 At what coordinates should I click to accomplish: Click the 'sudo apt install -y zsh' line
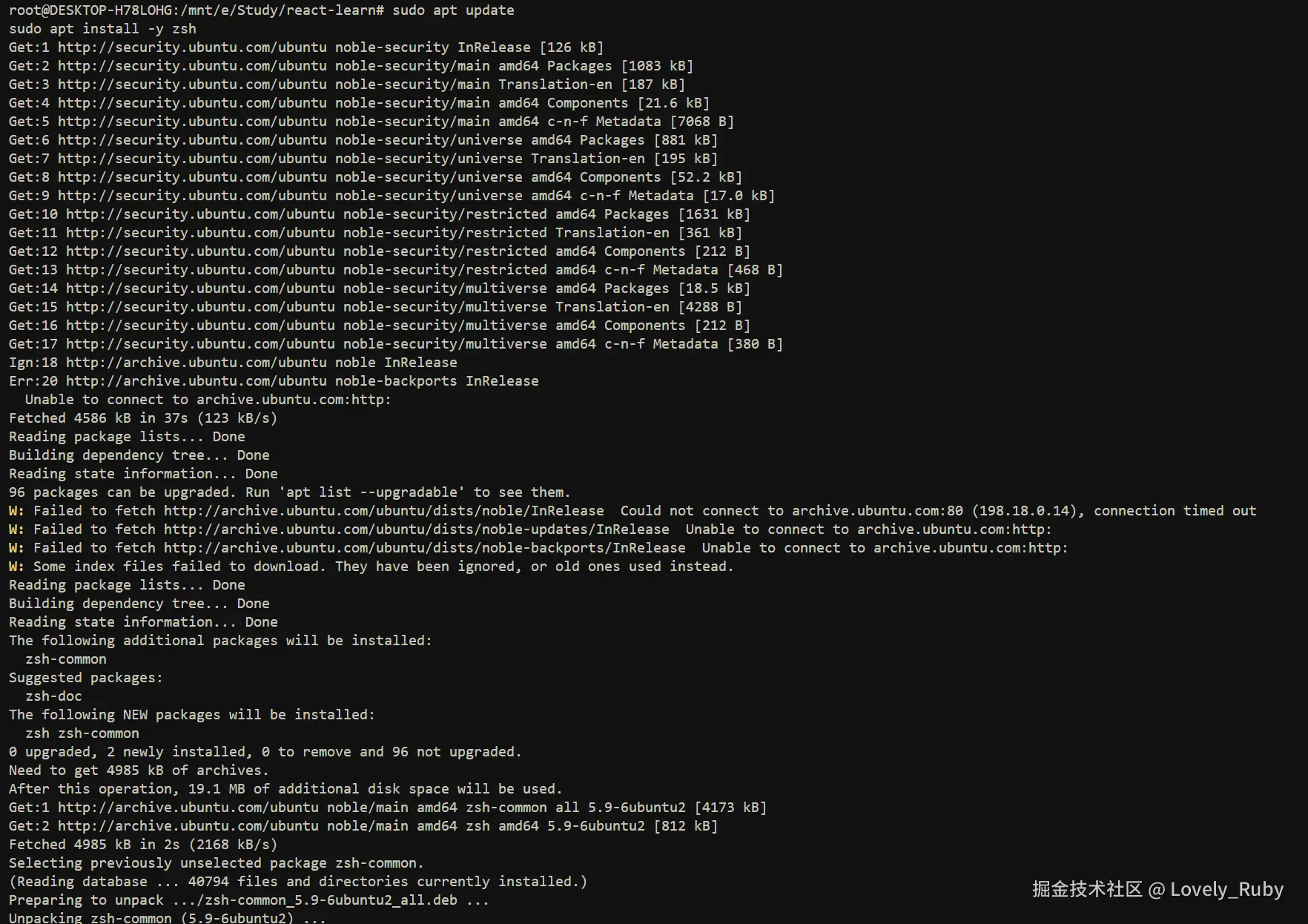(x=102, y=29)
